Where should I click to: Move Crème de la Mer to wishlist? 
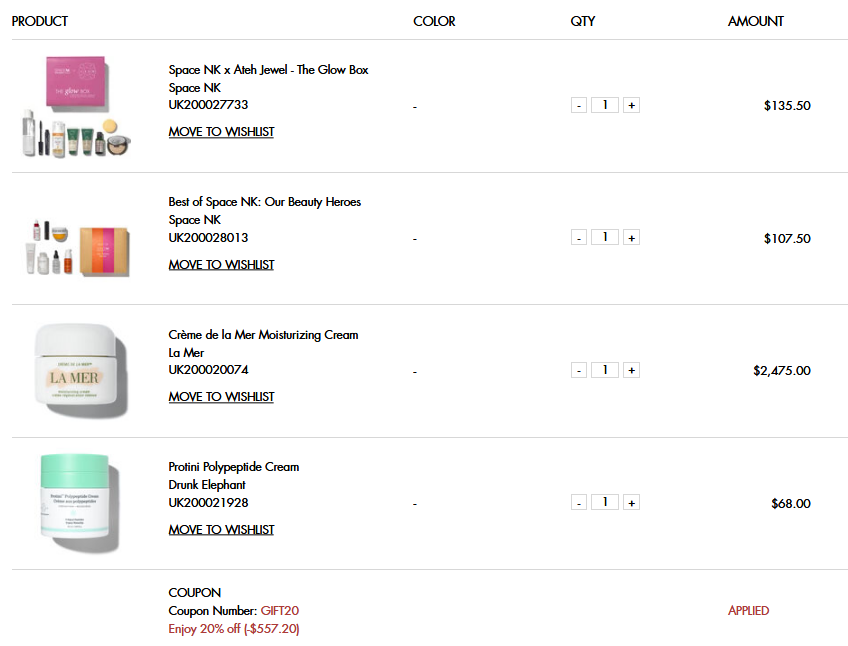coord(221,396)
